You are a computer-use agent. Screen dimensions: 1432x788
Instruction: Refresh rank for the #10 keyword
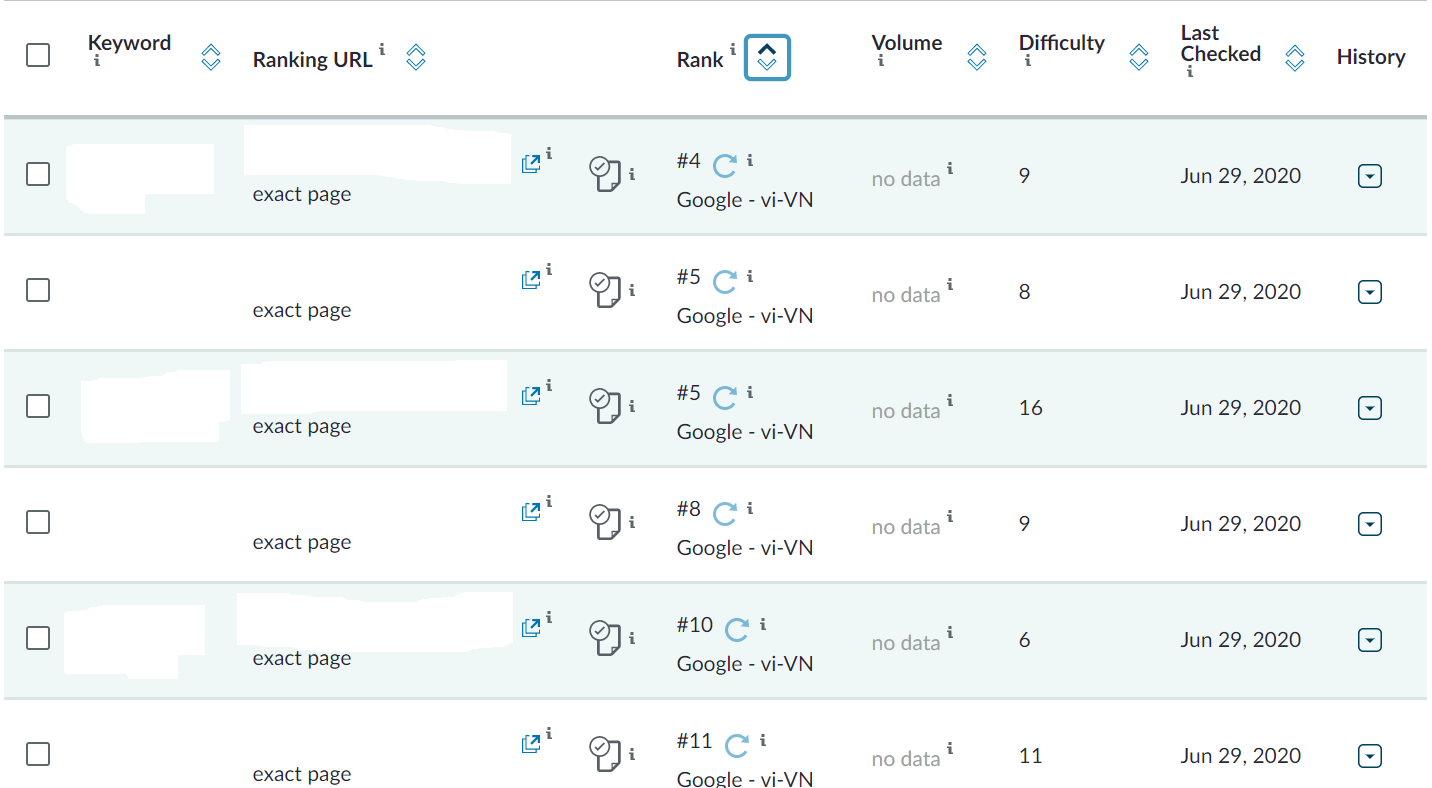[737, 629]
